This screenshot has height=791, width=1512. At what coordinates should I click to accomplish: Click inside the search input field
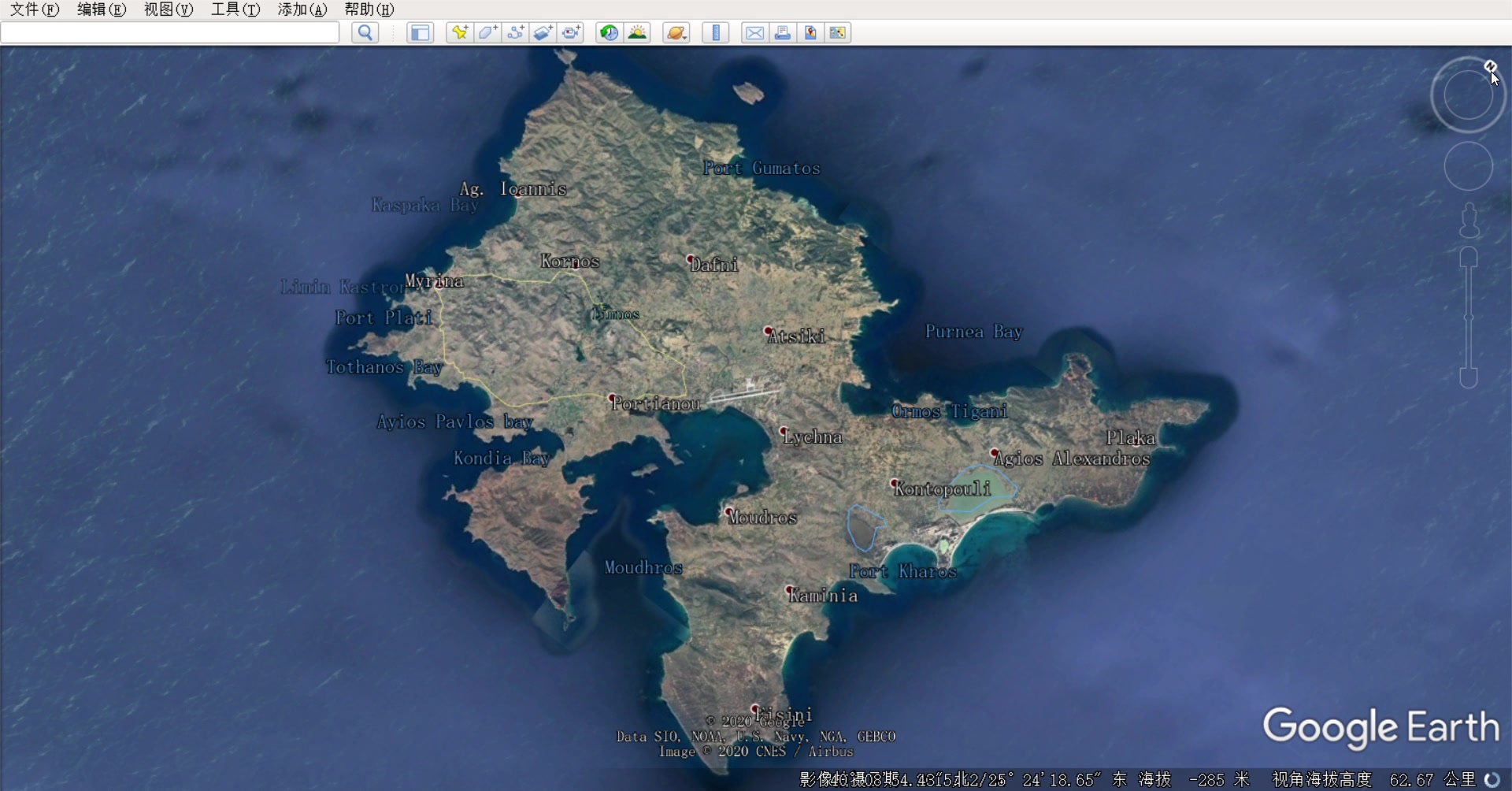click(169, 32)
